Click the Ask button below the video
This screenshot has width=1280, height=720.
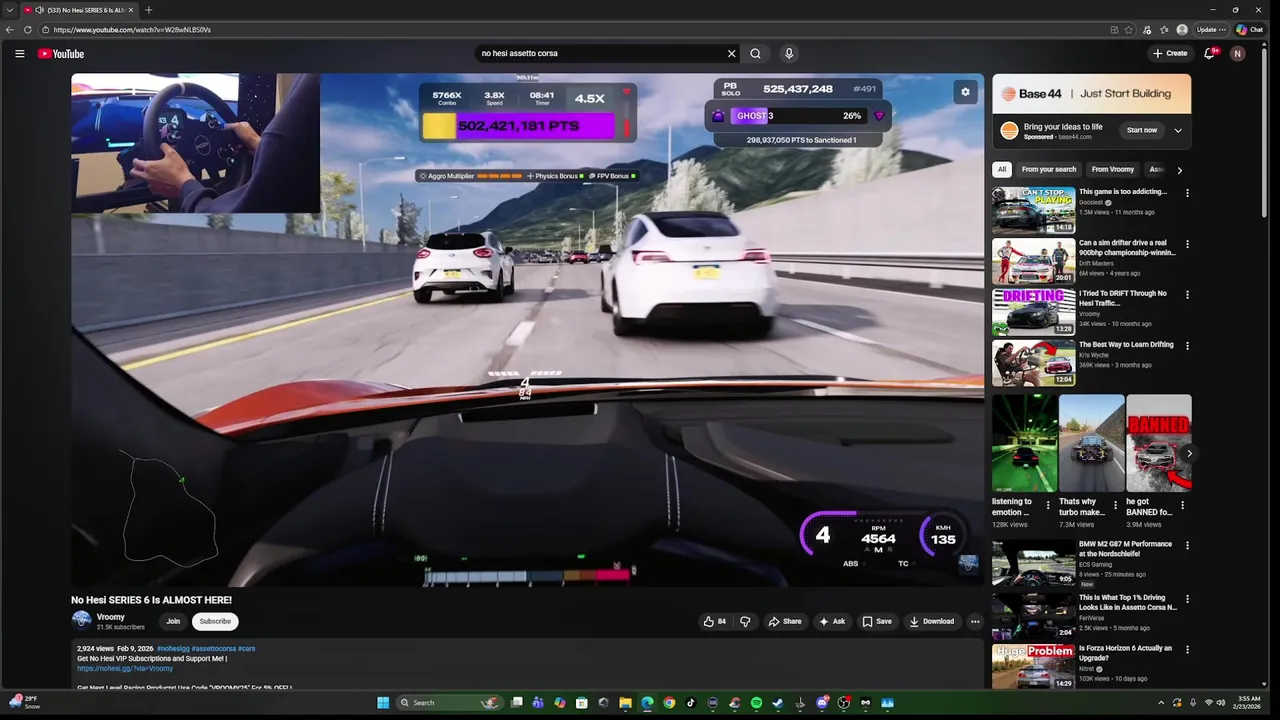coord(832,621)
